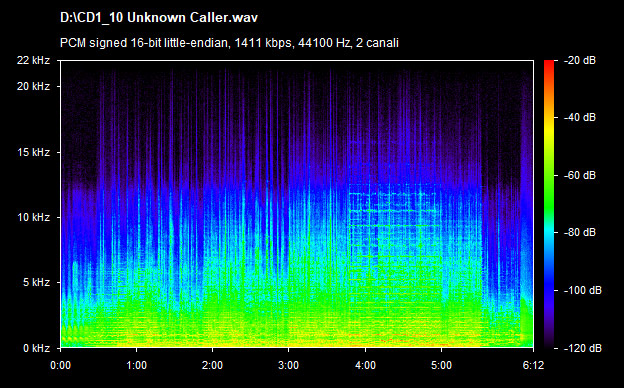Select the 5:00 time axis marker
The image size is (624, 388).
441,365
